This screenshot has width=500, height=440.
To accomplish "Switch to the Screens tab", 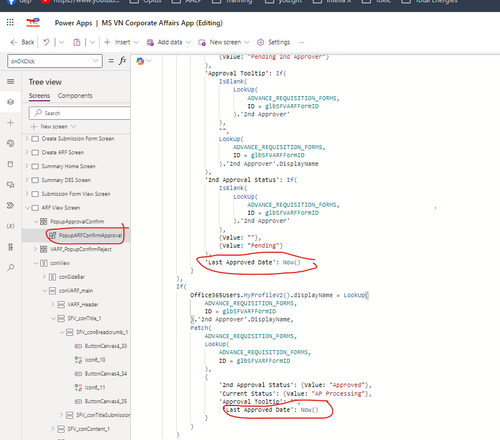I will 39,96.
